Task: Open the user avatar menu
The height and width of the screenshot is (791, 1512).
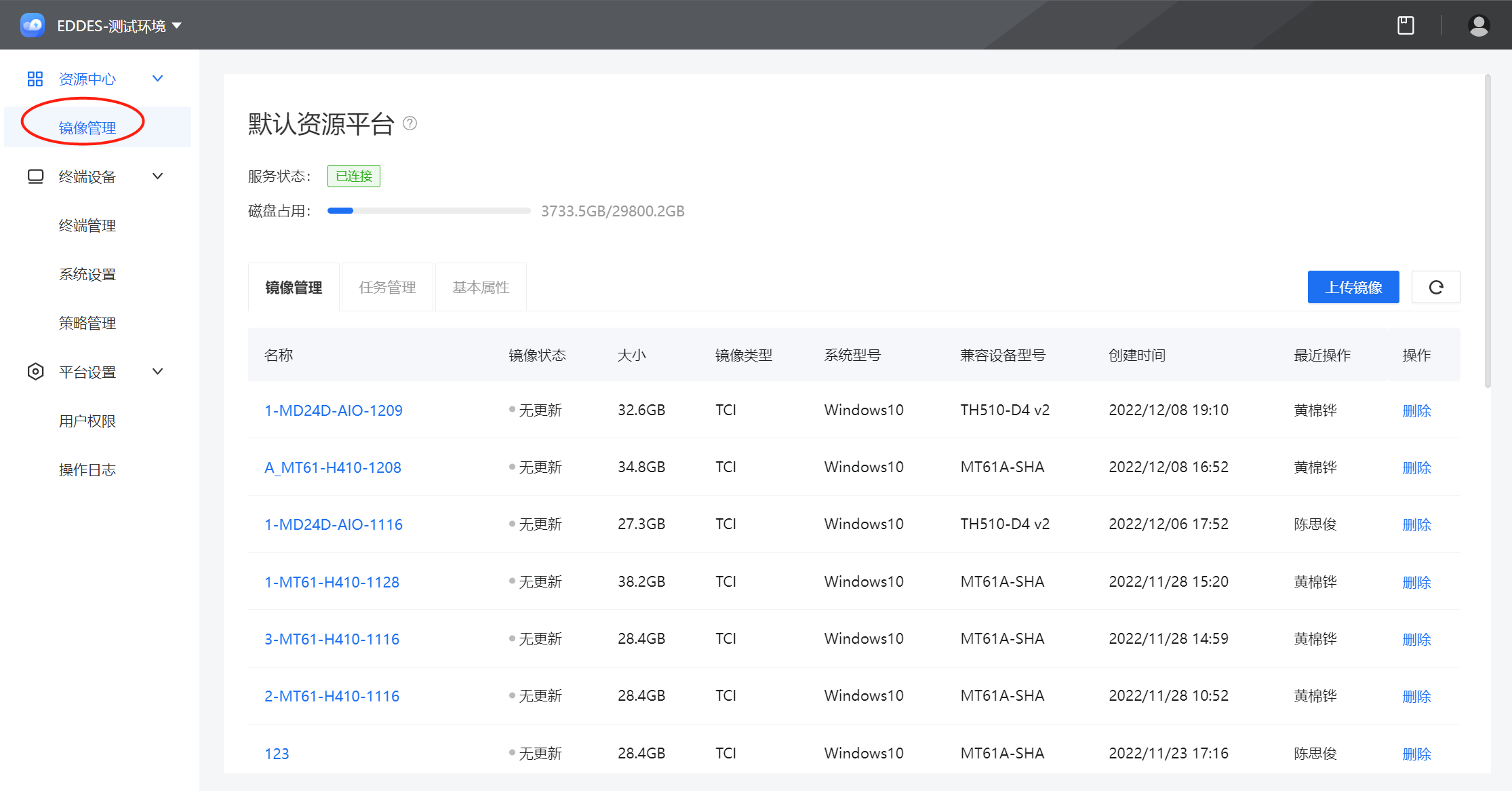Action: click(1478, 26)
